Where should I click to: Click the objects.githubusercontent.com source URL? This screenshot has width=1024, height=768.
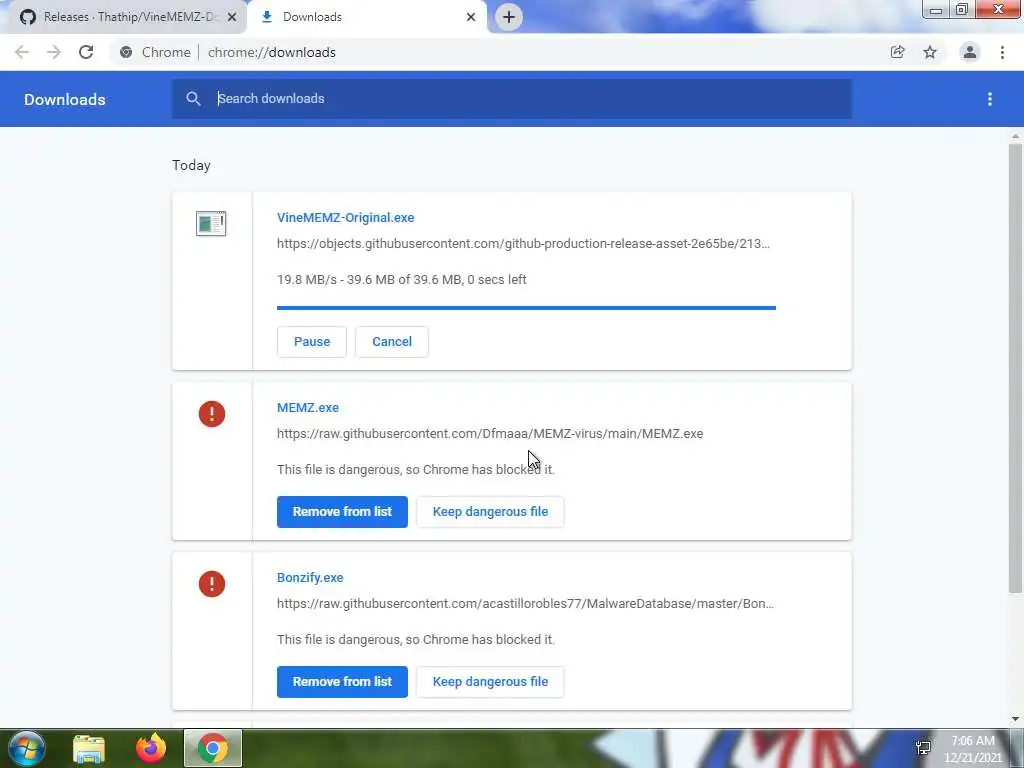click(523, 244)
